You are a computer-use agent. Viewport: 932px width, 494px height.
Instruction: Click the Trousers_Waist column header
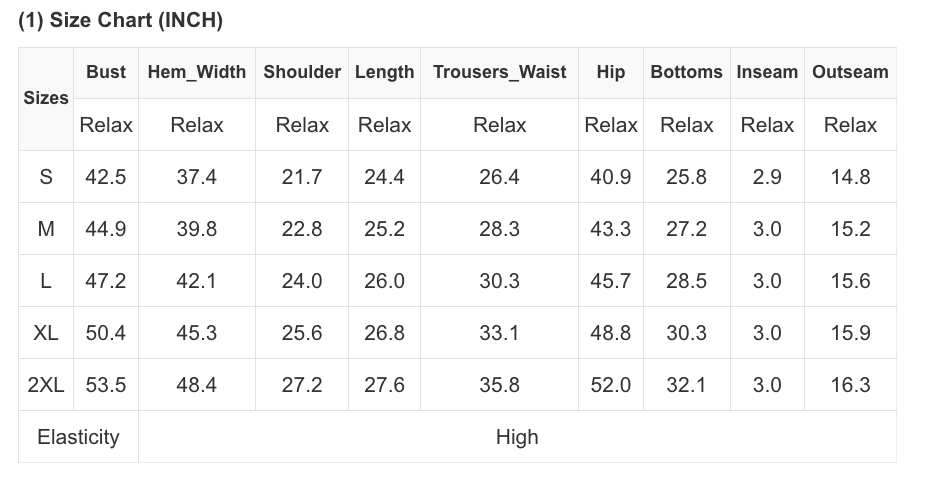(x=499, y=72)
